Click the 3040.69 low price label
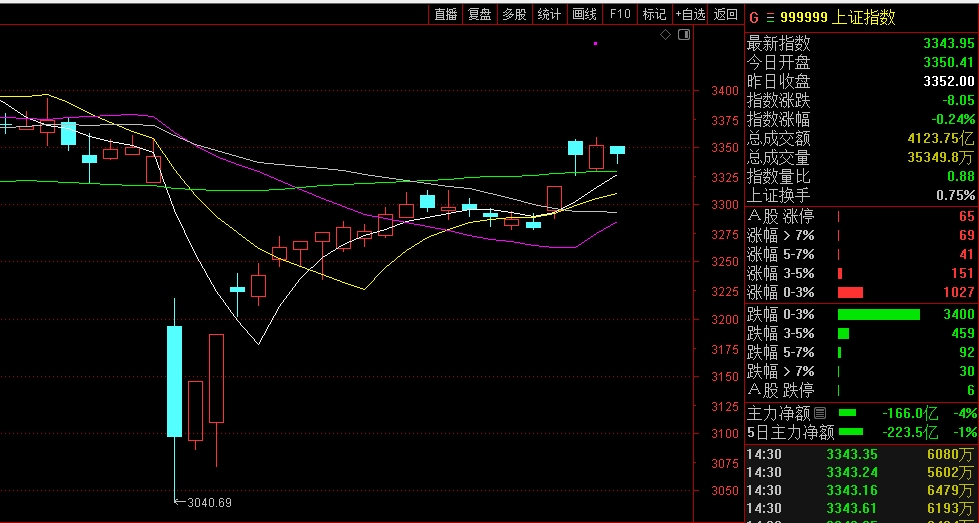This screenshot has width=979, height=523. tap(209, 502)
